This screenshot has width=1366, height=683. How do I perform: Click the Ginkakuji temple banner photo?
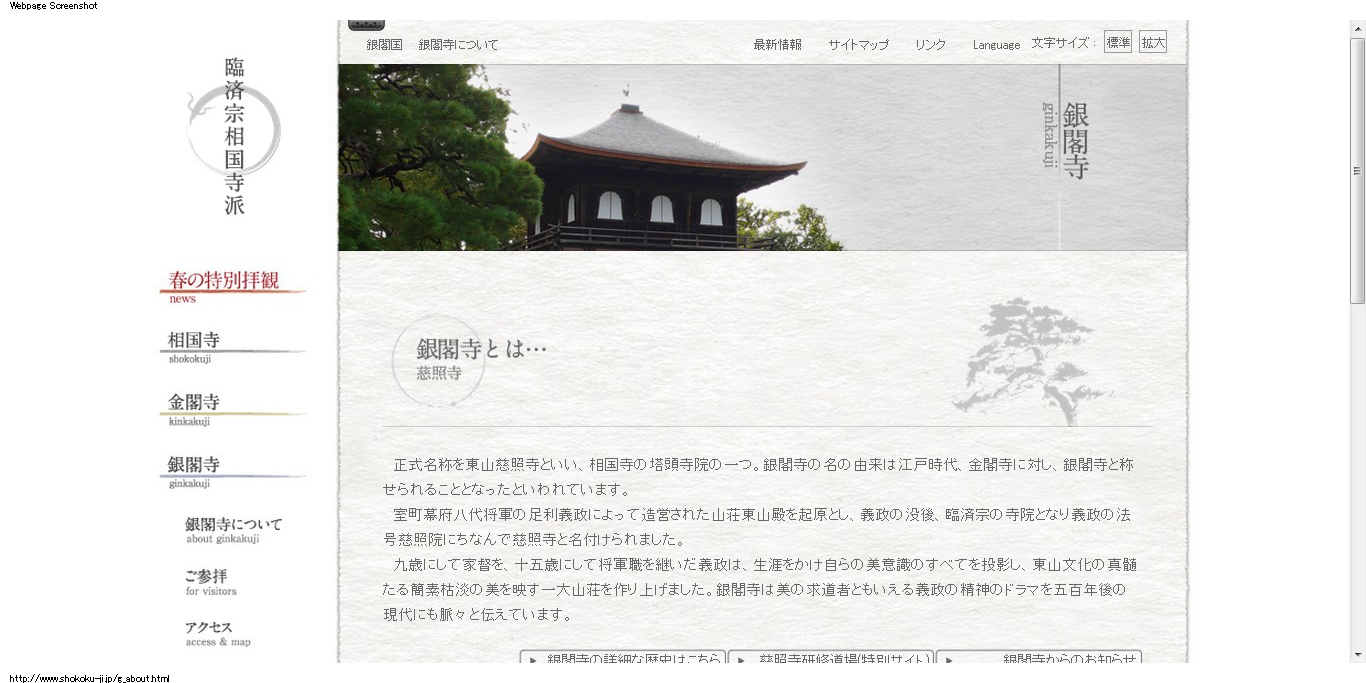click(762, 158)
